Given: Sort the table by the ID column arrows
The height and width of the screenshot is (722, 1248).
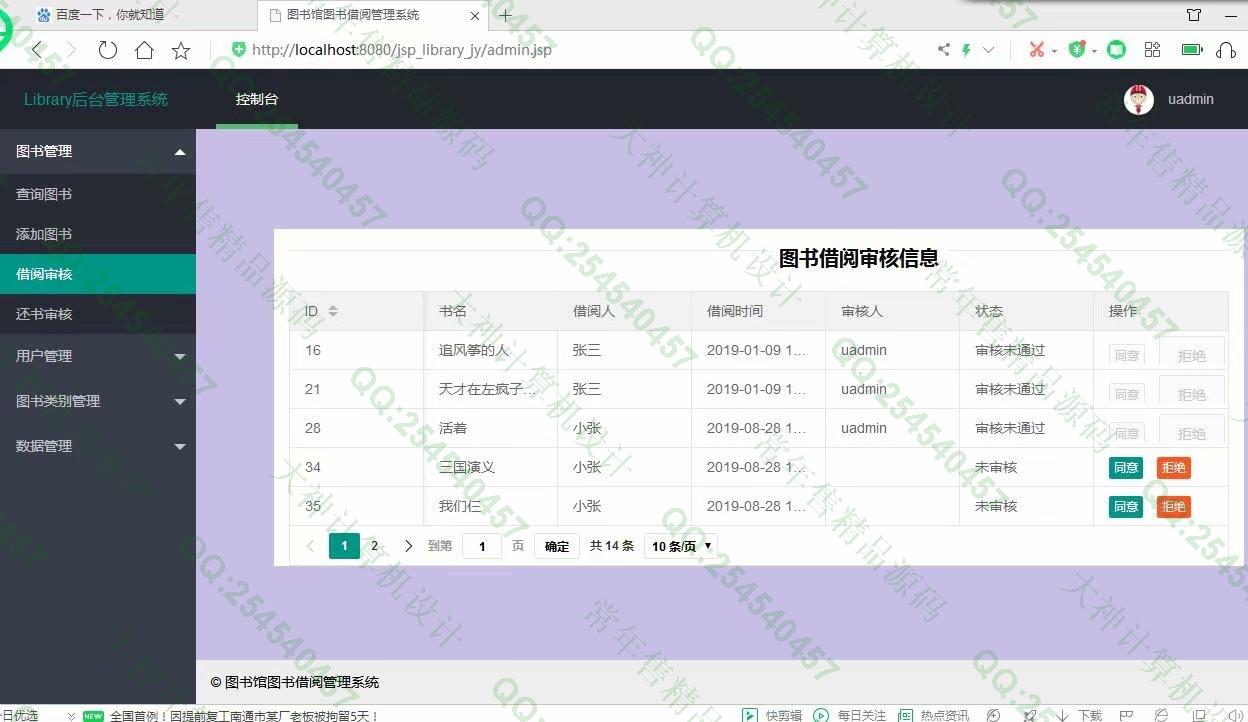Looking at the screenshot, I should pyautogui.click(x=333, y=311).
